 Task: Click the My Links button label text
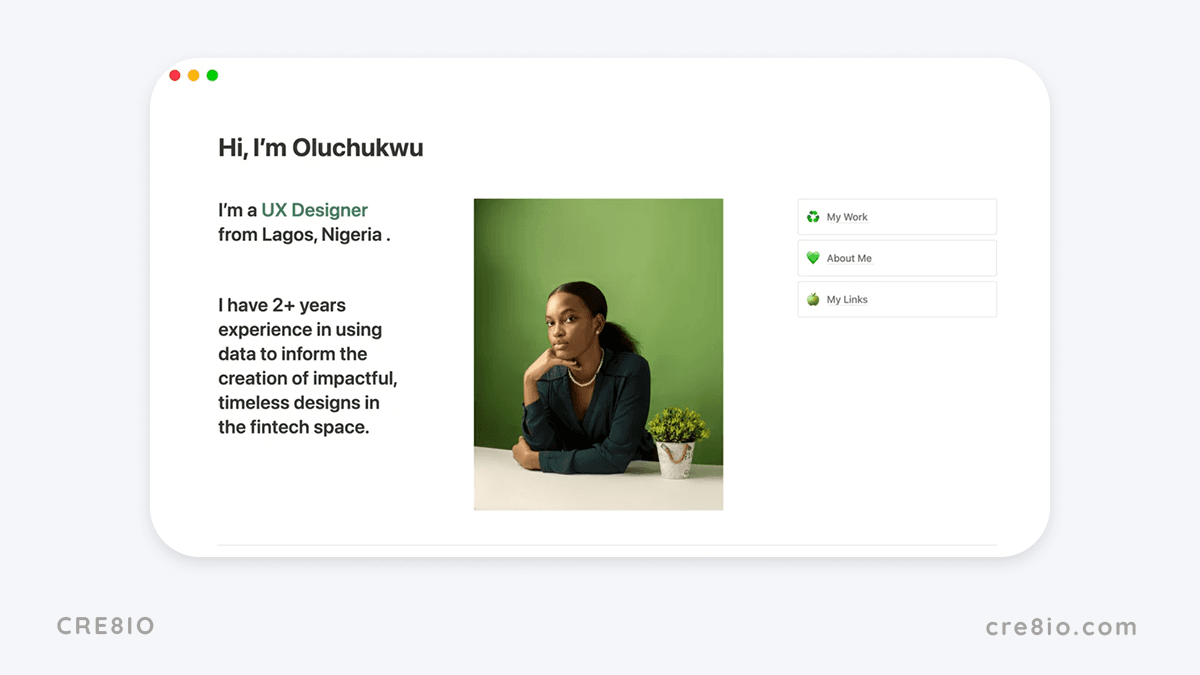point(846,298)
